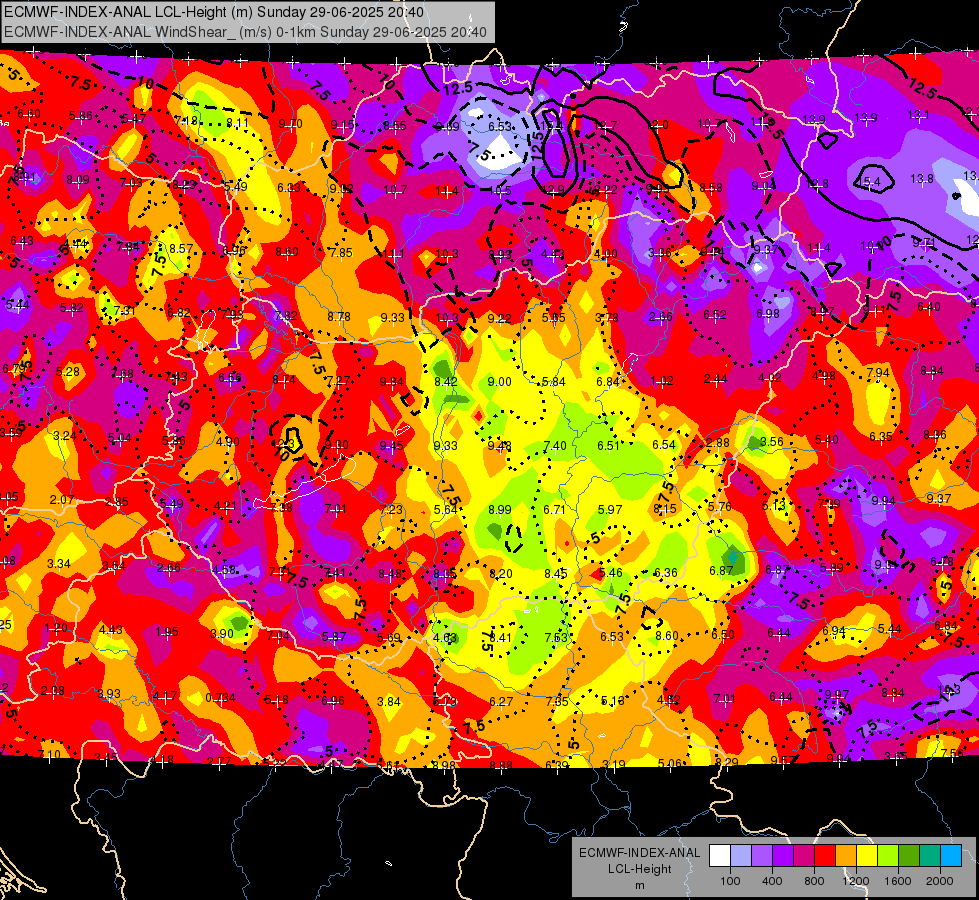Click the map value 8.11
The height and width of the screenshot is (900, 979).
click(238, 122)
